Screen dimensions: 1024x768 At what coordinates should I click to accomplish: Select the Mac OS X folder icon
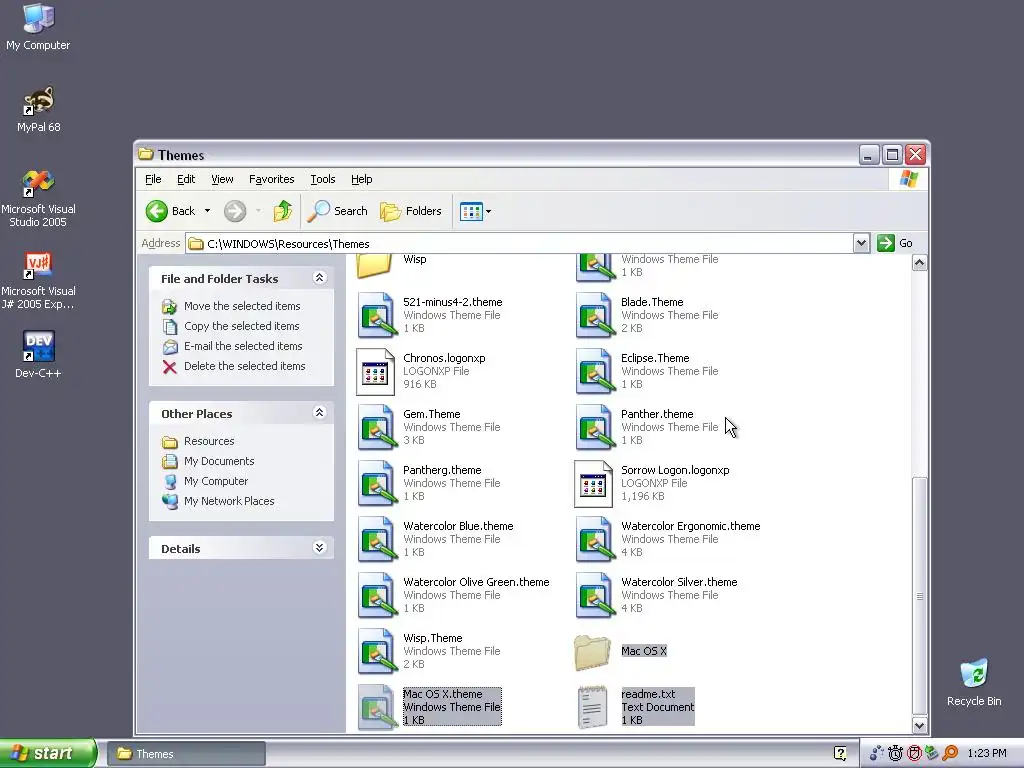coord(592,652)
